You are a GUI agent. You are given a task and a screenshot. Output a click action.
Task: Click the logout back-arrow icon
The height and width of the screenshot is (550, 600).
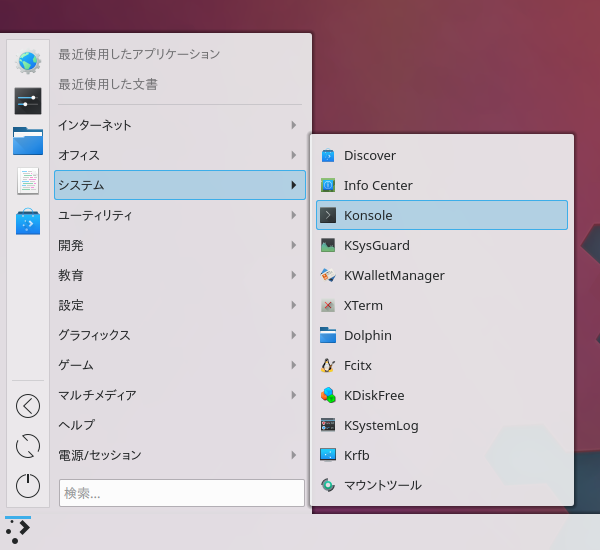28,406
